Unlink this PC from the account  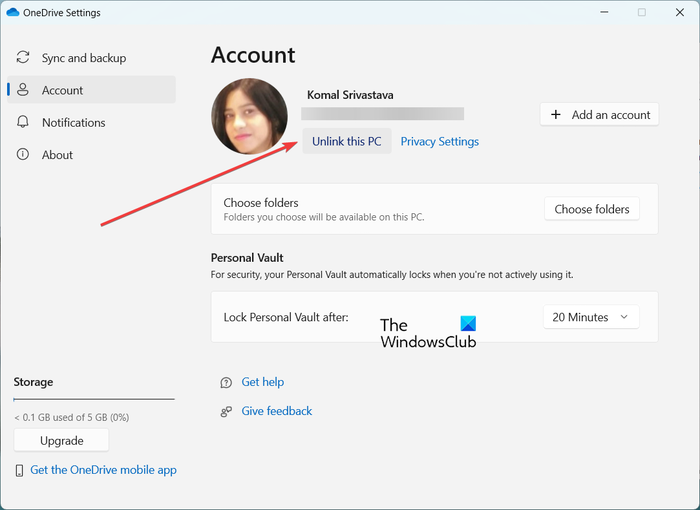[x=347, y=141]
